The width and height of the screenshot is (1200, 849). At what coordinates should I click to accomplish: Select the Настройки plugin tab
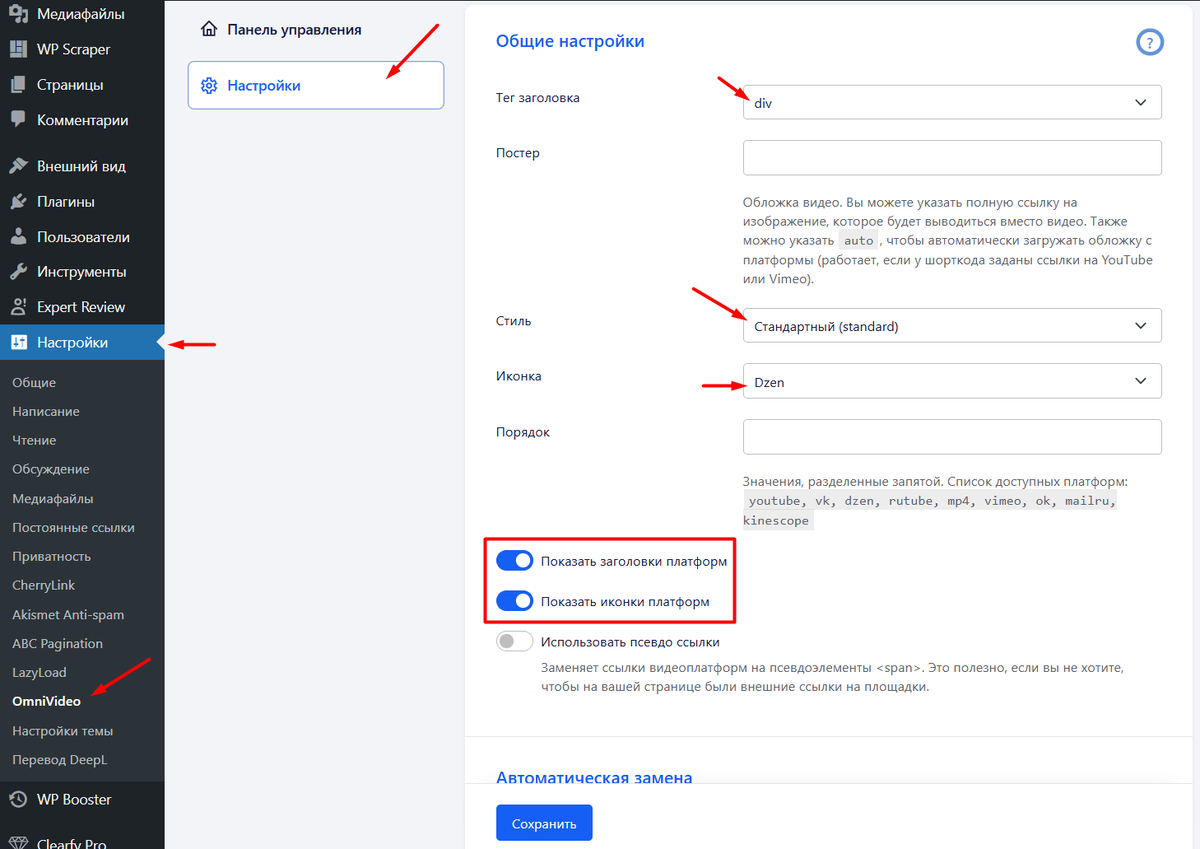(x=316, y=85)
